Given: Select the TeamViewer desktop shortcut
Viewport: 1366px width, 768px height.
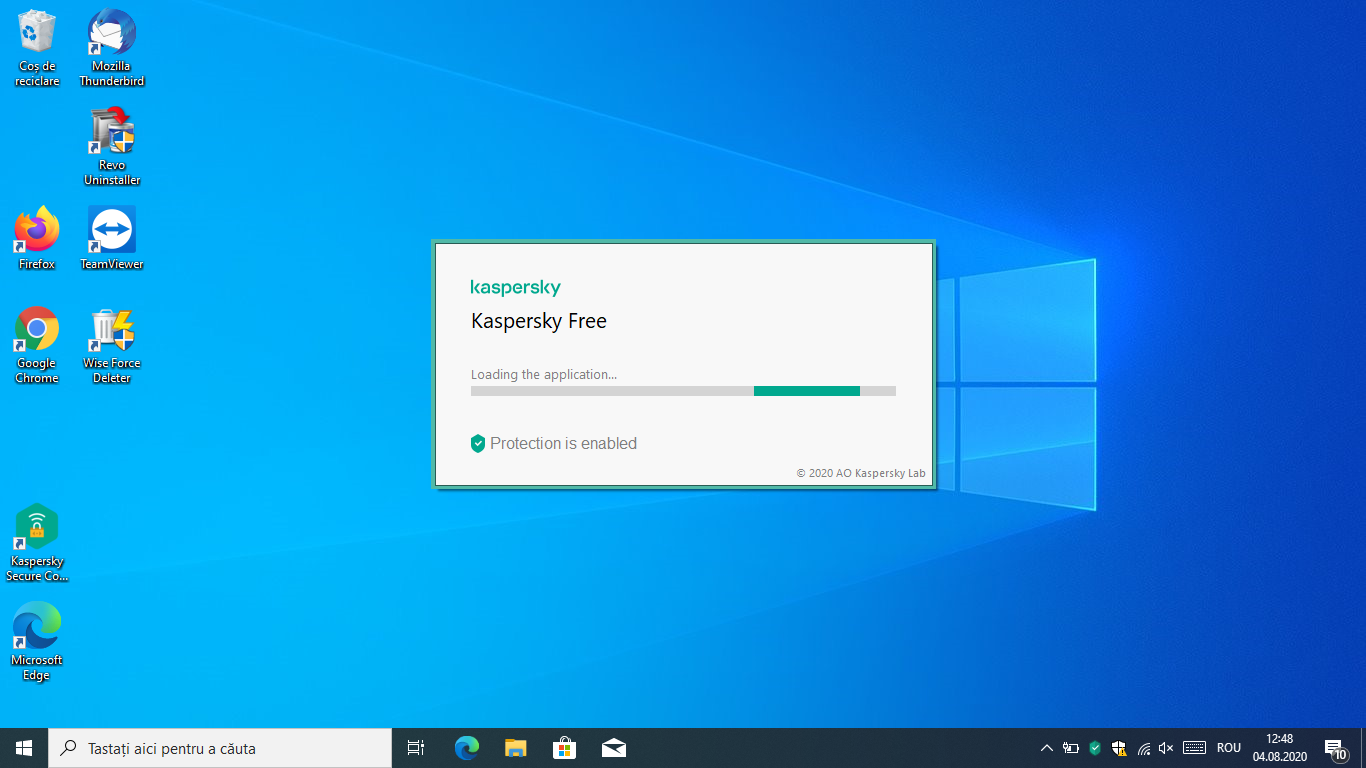Looking at the screenshot, I should pyautogui.click(x=112, y=239).
